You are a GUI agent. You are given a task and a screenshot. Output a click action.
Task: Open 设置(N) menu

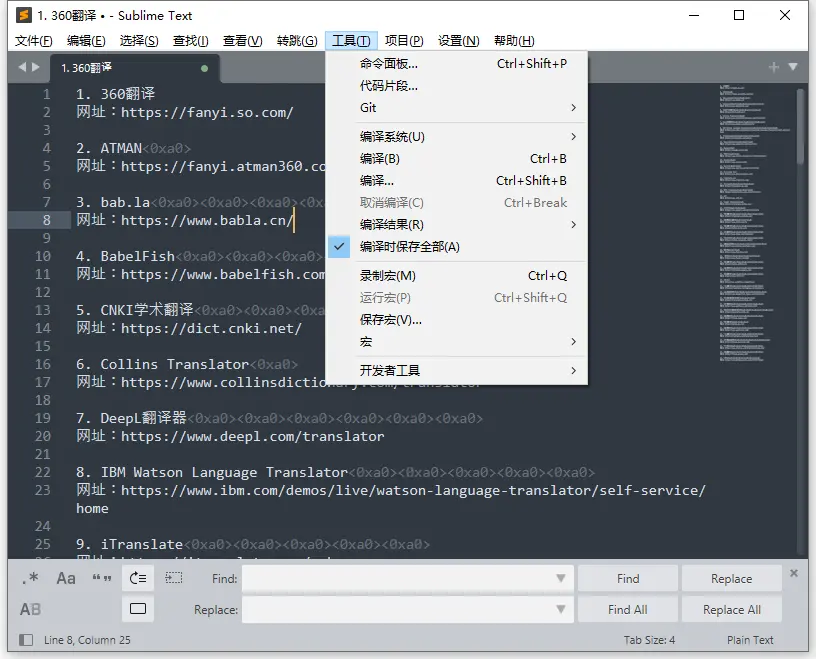point(458,41)
